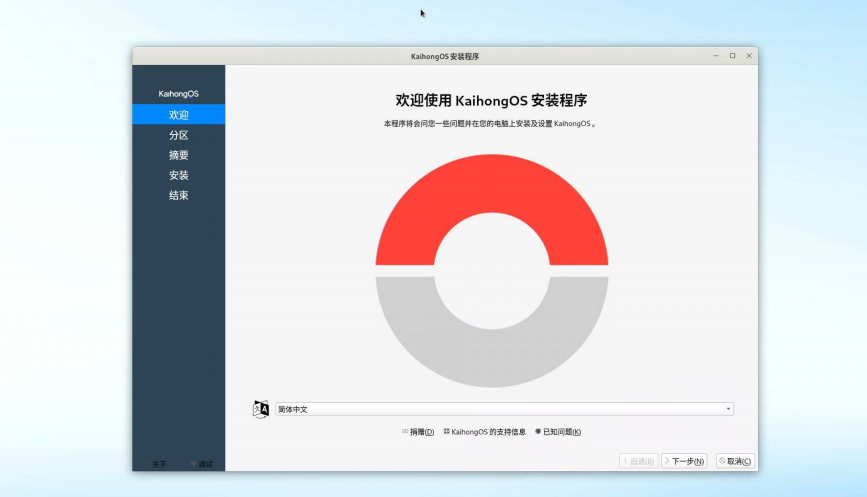Select the 结束 step in sidebar

click(179, 195)
